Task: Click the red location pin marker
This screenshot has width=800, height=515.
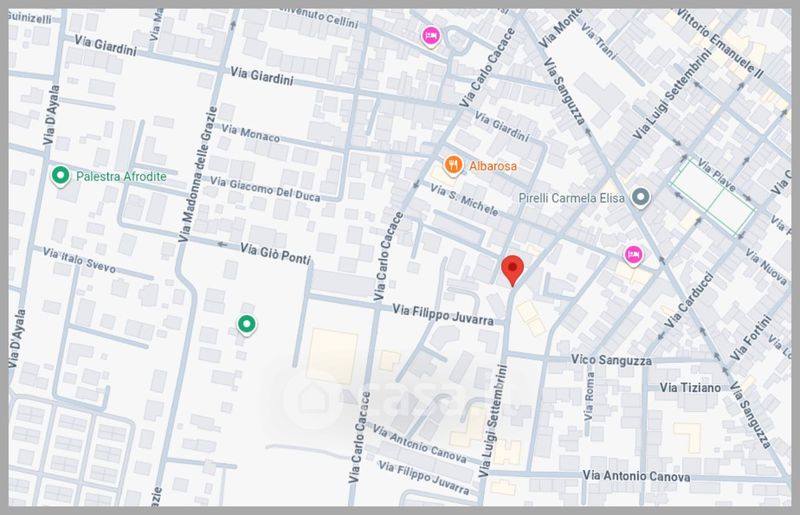Action: click(513, 269)
